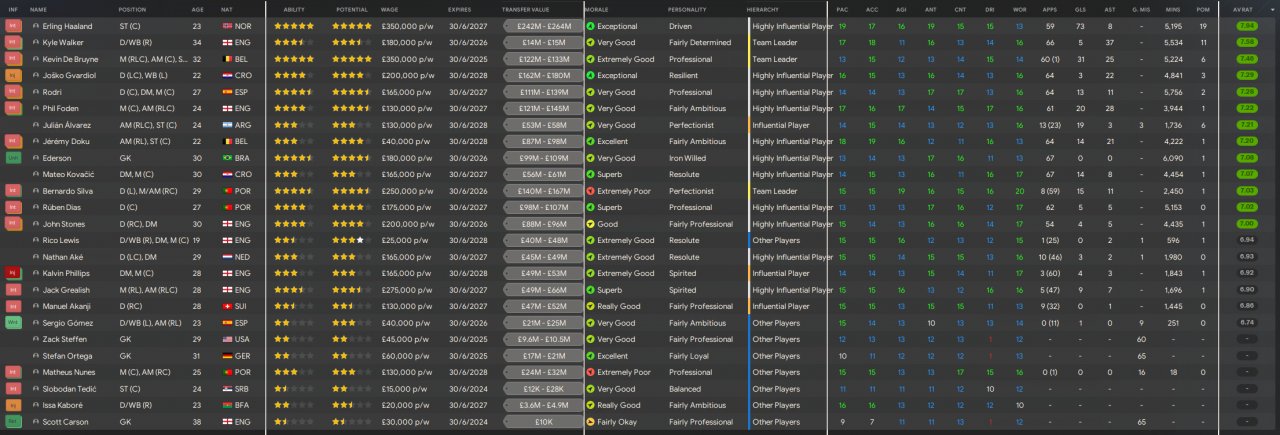Click Rúben Dias' £175,000 p/w wage
This screenshot has width=1280, height=435.
click(x=407, y=207)
